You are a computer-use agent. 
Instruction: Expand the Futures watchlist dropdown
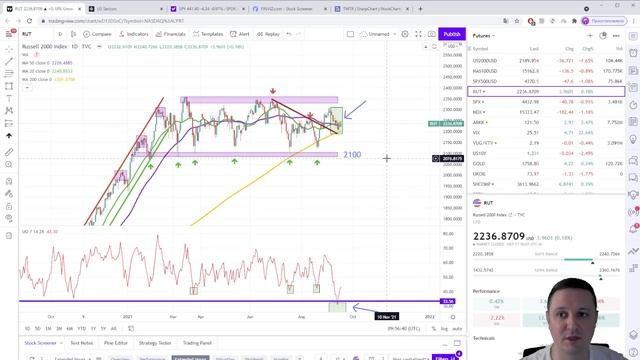(484, 36)
